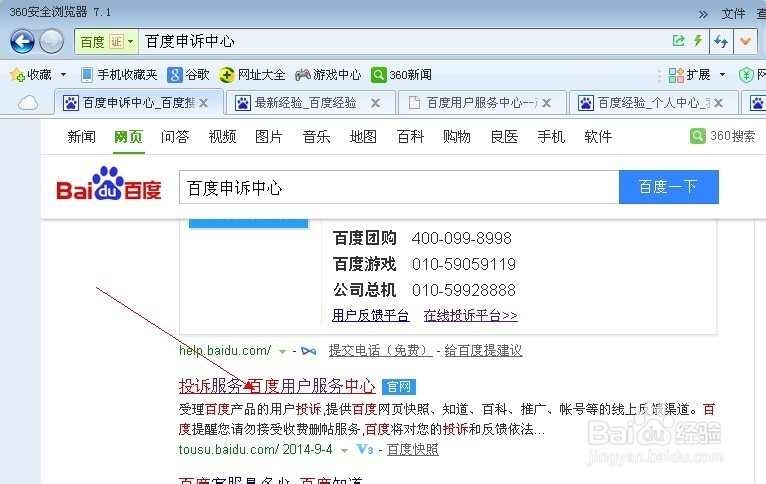Click the V3 credibility icon
Image resolution: width=766 pixels, height=484 pixels.
pyautogui.click(x=365, y=449)
